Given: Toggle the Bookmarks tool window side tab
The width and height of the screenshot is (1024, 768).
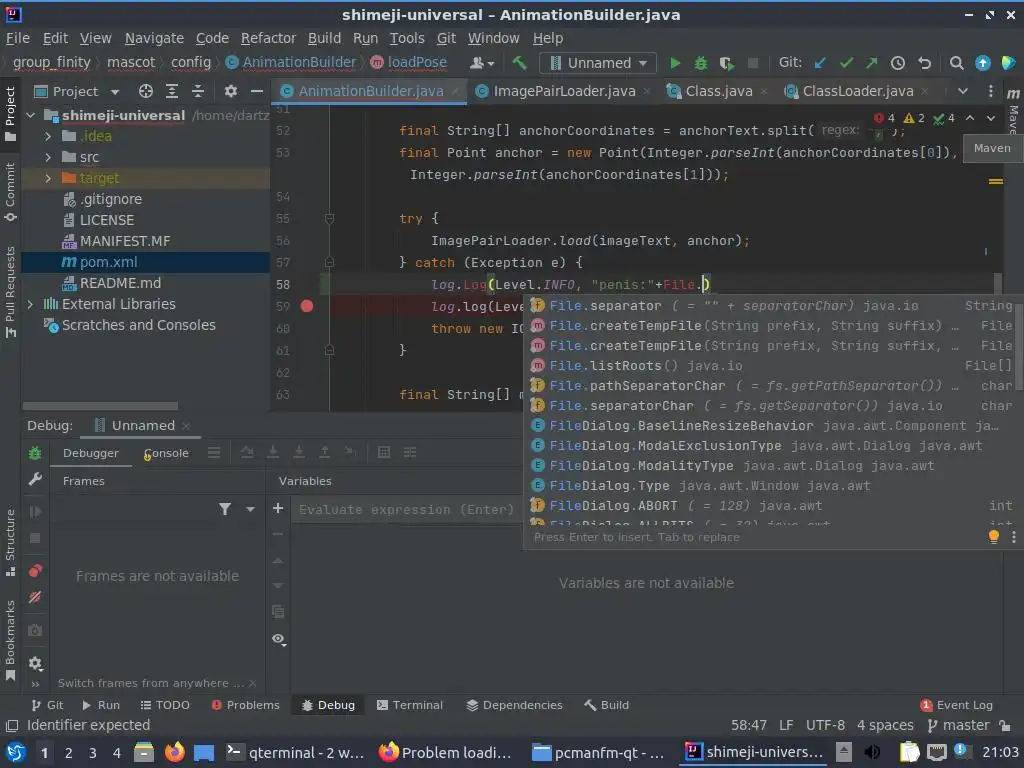Looking at the screenshot, I should pos(10,640).
